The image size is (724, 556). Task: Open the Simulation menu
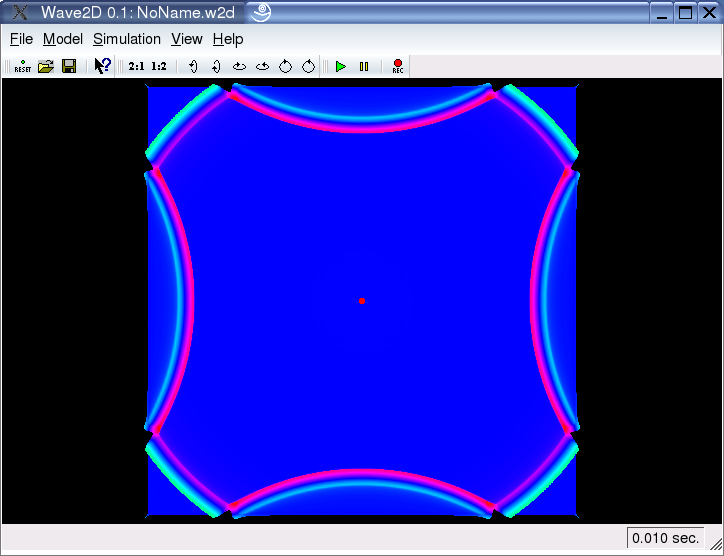[x=126, y=39]
